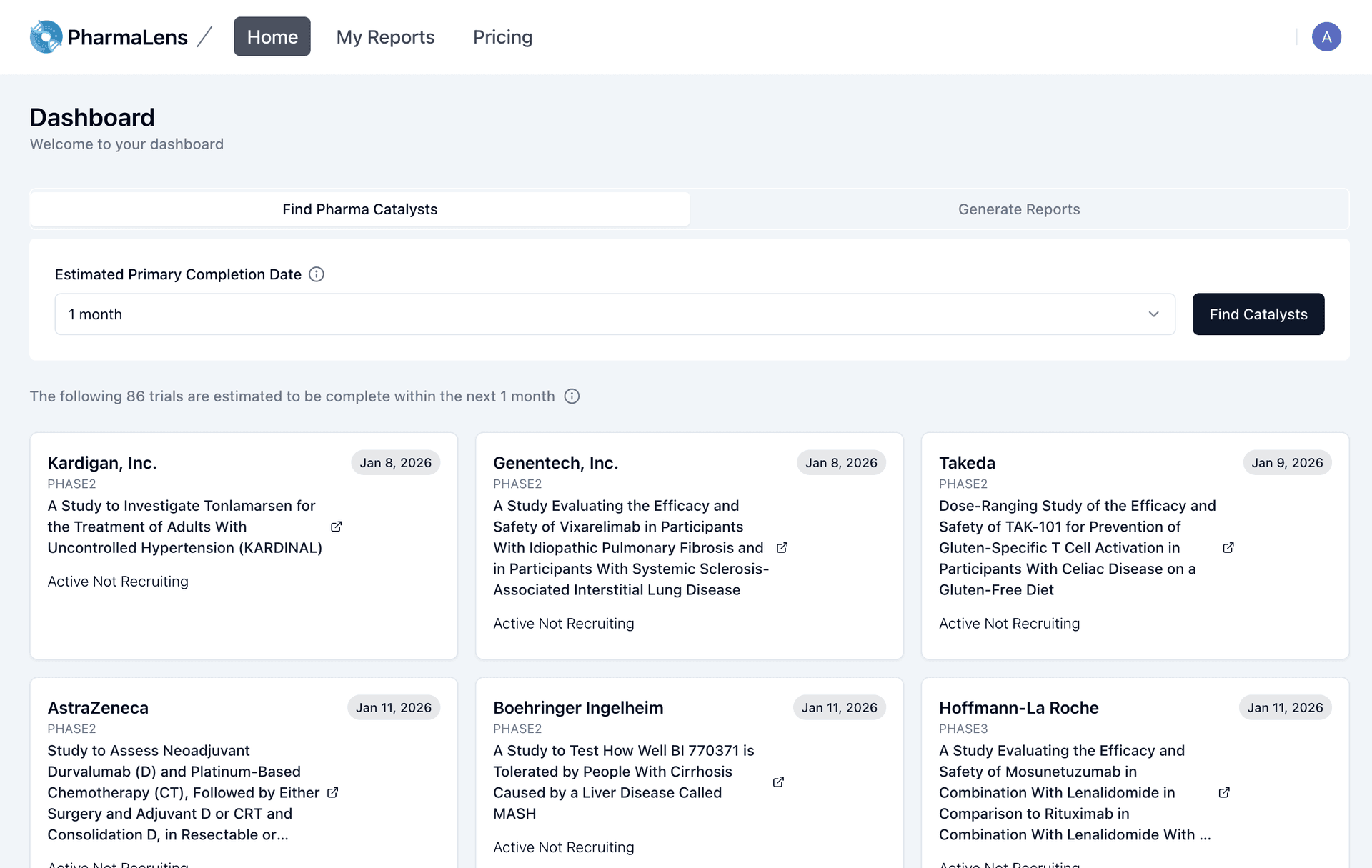Click the PharmaLens logo icon
This screenshot has width=1372, height=868.
[x=45, y=36]
